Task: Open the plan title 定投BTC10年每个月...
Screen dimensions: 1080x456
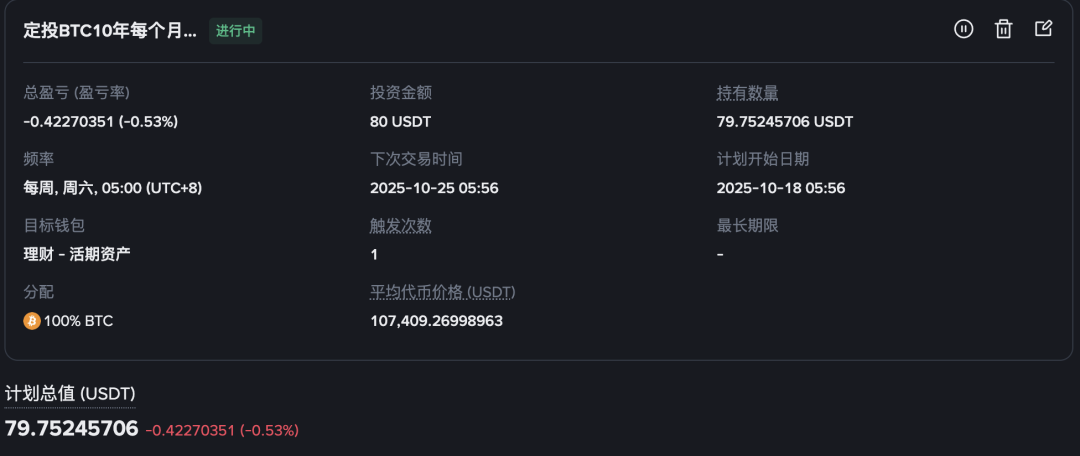Action: click(110, 30)
